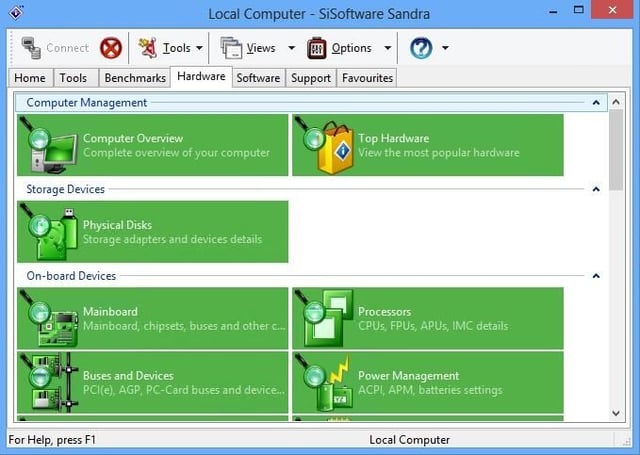Click the Computer Management section heading
Image resolution: width=640 pixels, height=455 pixels.
click(87, 102)
